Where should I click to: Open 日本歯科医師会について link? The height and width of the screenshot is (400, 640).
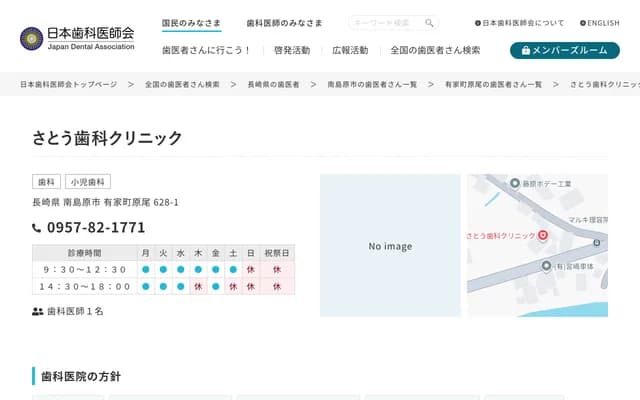click(x=520, y=23)
